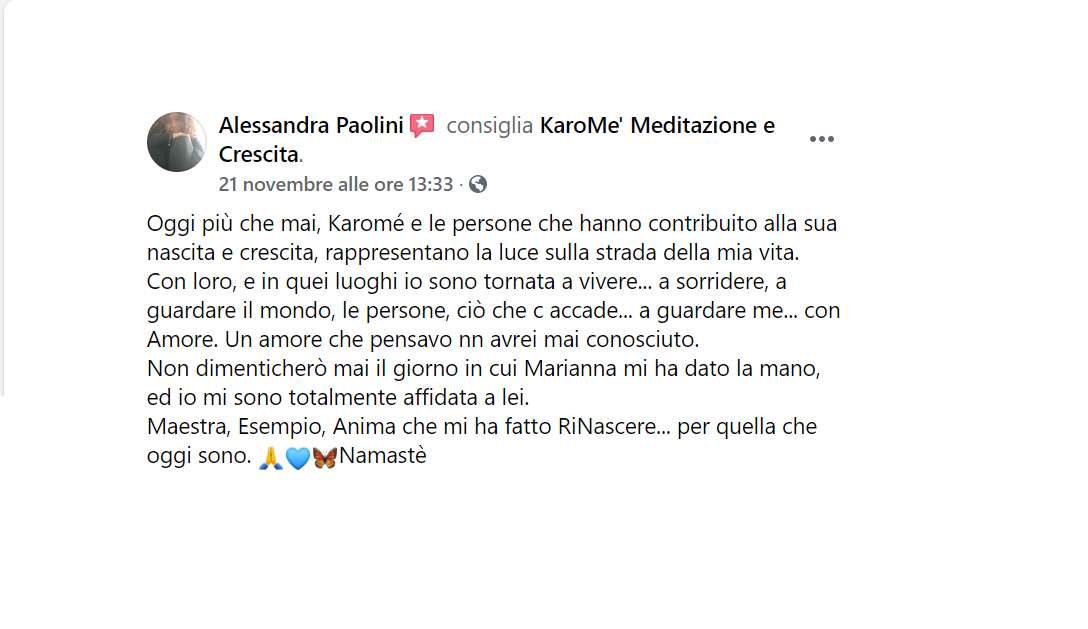Click the globe public audience icon
This screenshot has width=1088, height=629.
(x=477, y=184)
